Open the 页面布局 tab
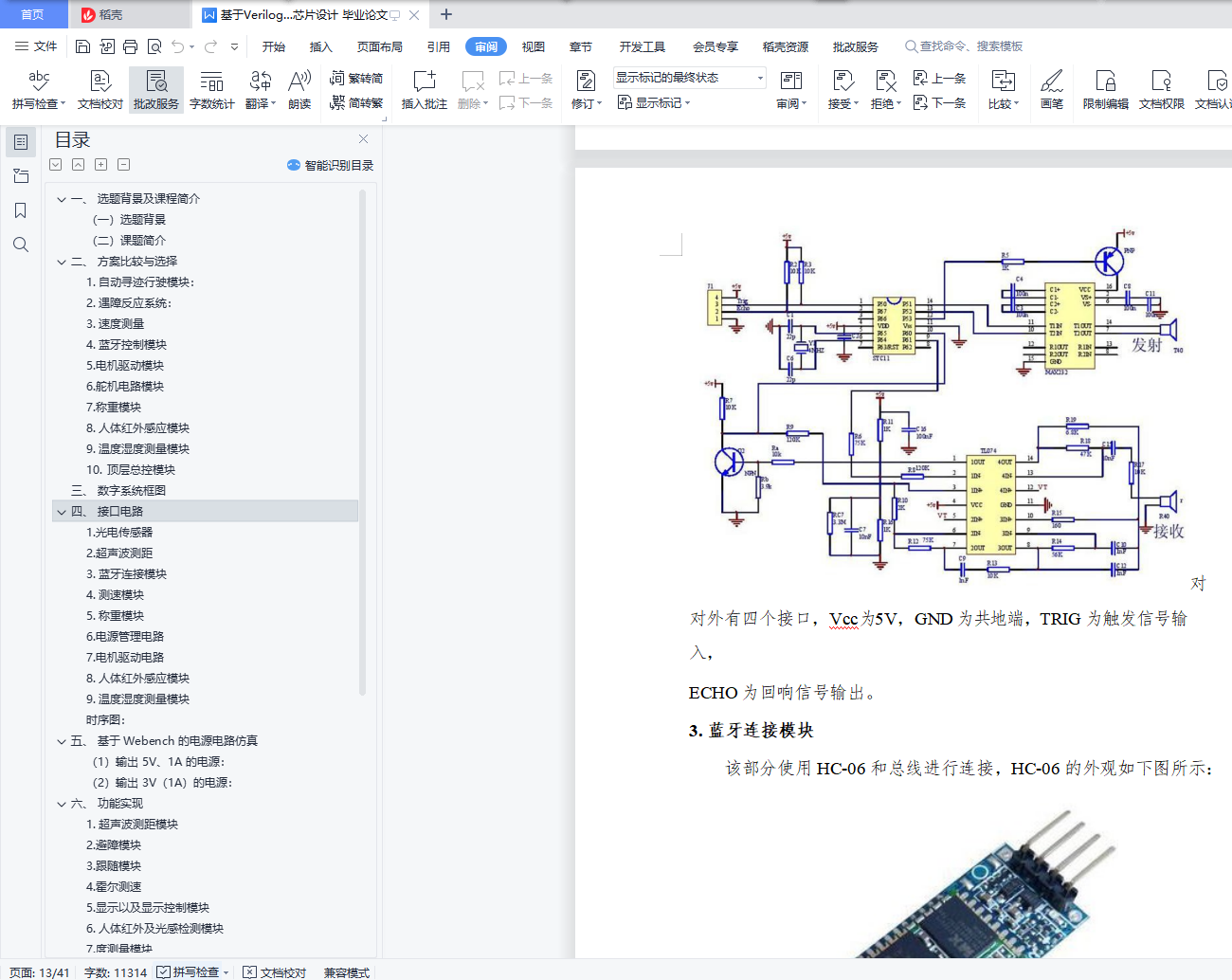 (x=380, y=46)
